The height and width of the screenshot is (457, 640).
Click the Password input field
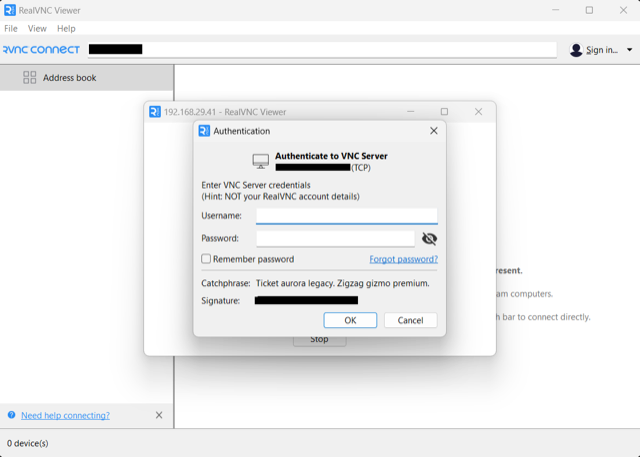(x=335, y=238)
